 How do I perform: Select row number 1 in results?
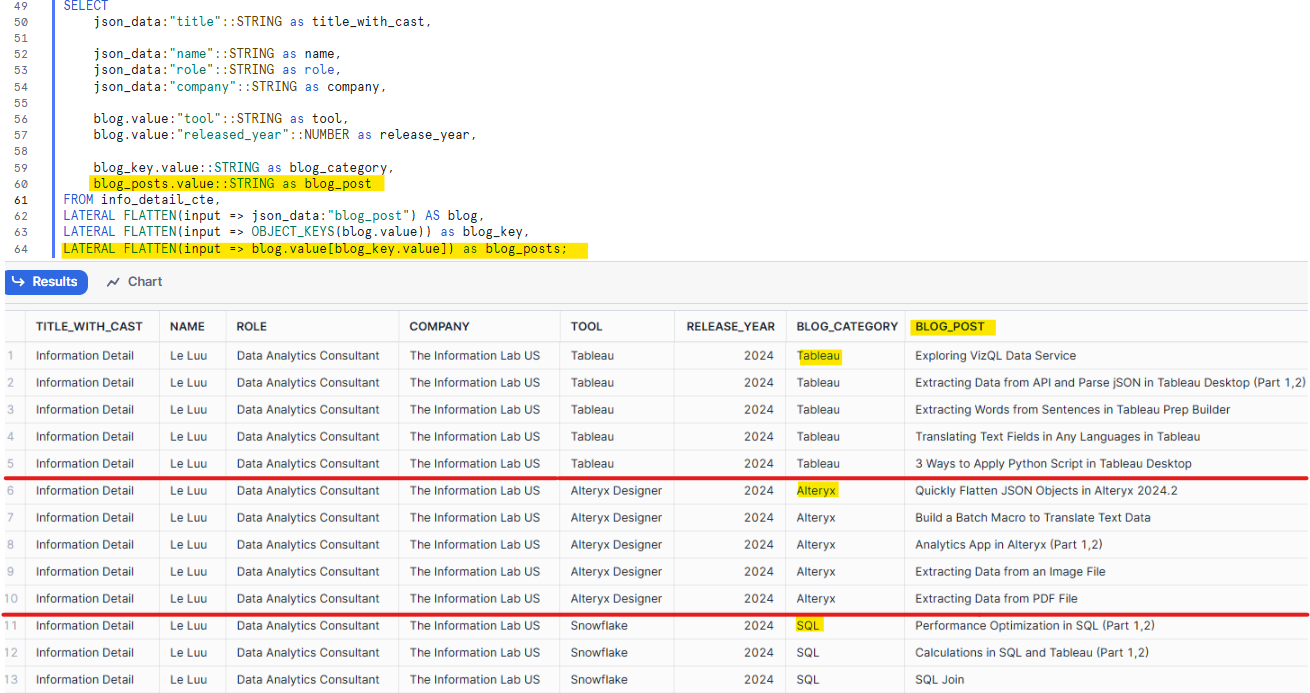(12, 356)
